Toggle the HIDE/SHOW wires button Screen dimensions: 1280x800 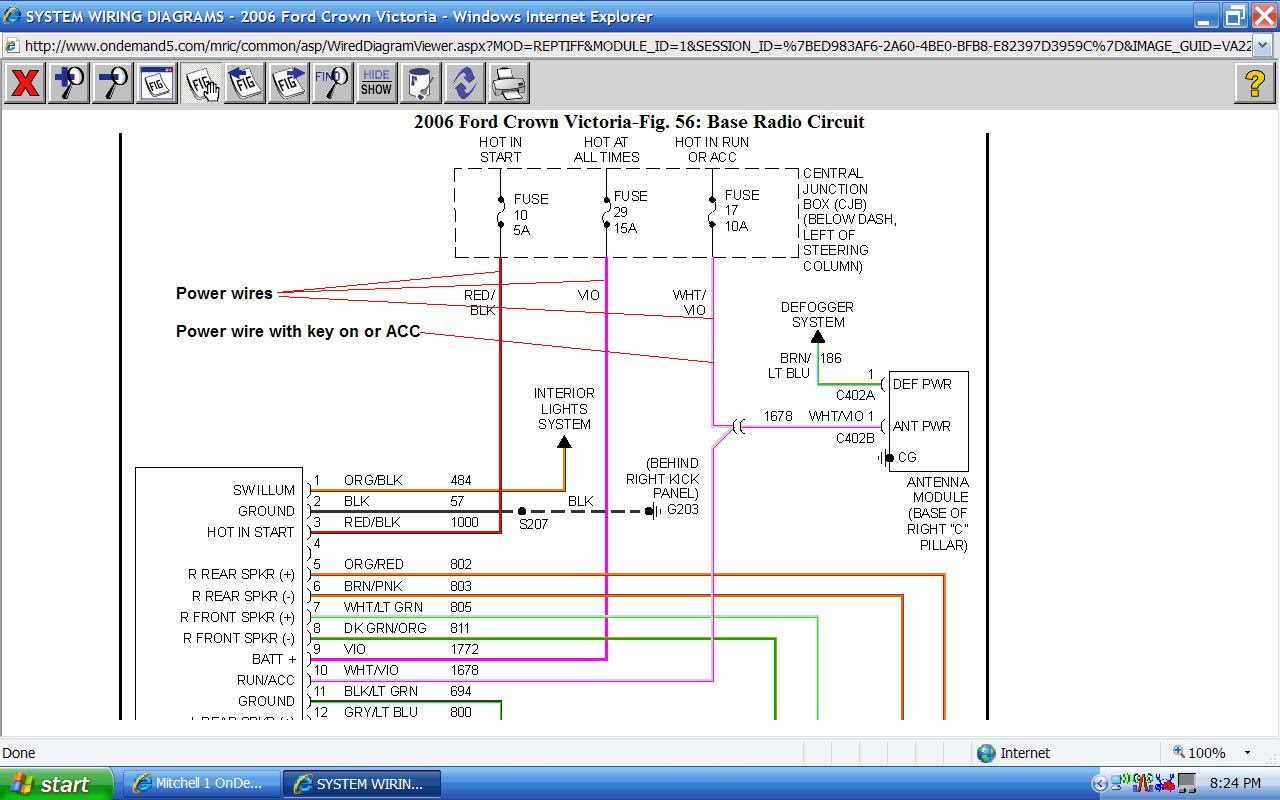(x=376, y=83)
